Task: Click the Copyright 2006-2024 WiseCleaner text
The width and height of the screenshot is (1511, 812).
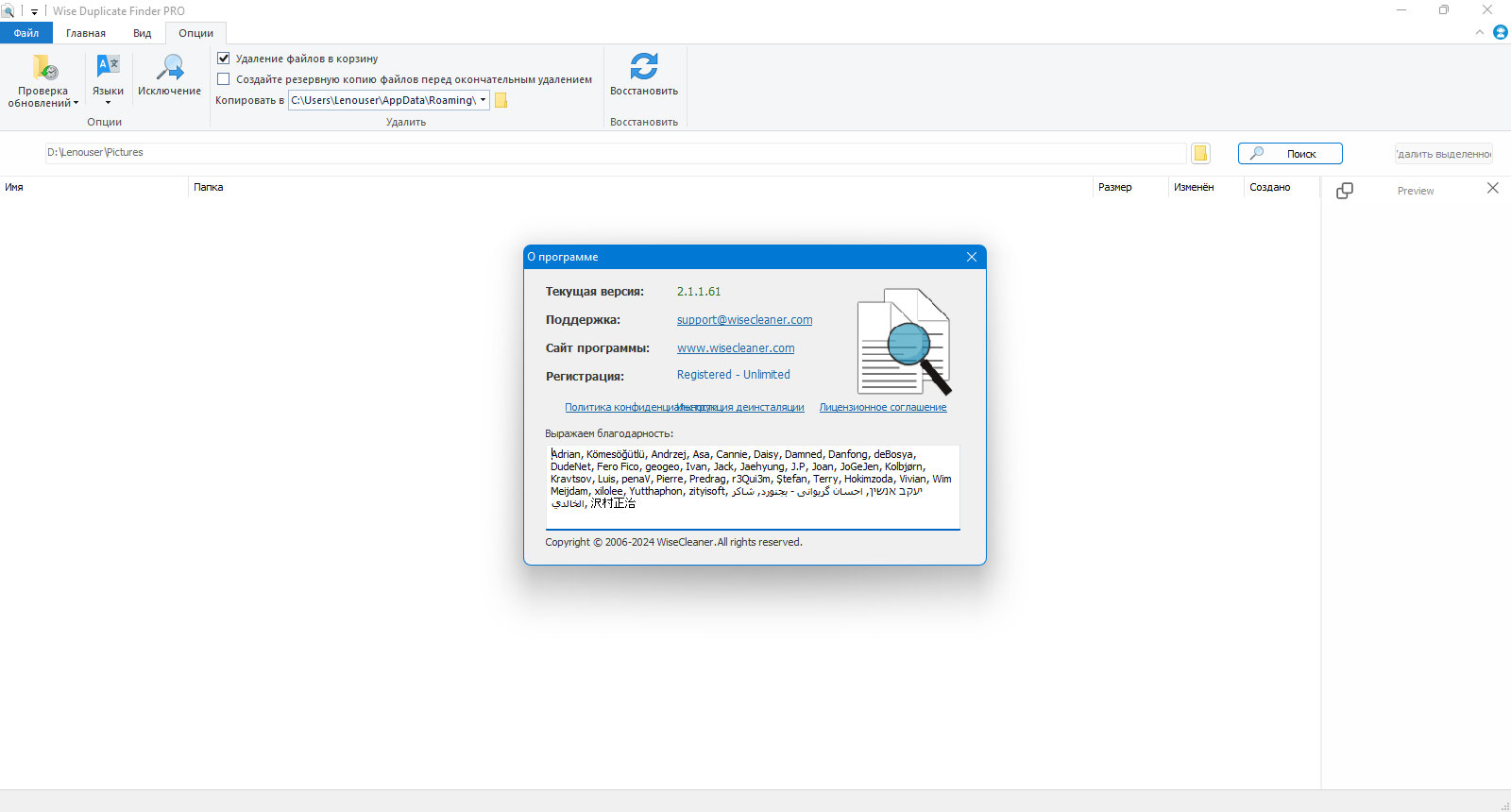Action: [673, 542]
